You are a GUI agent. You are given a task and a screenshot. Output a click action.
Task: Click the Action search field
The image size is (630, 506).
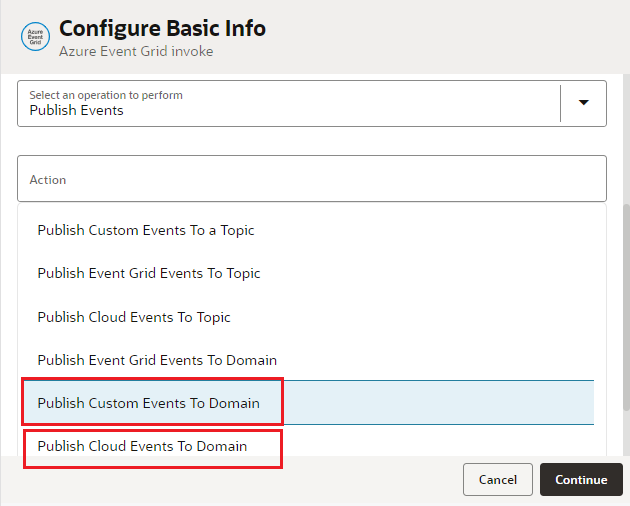312,179
